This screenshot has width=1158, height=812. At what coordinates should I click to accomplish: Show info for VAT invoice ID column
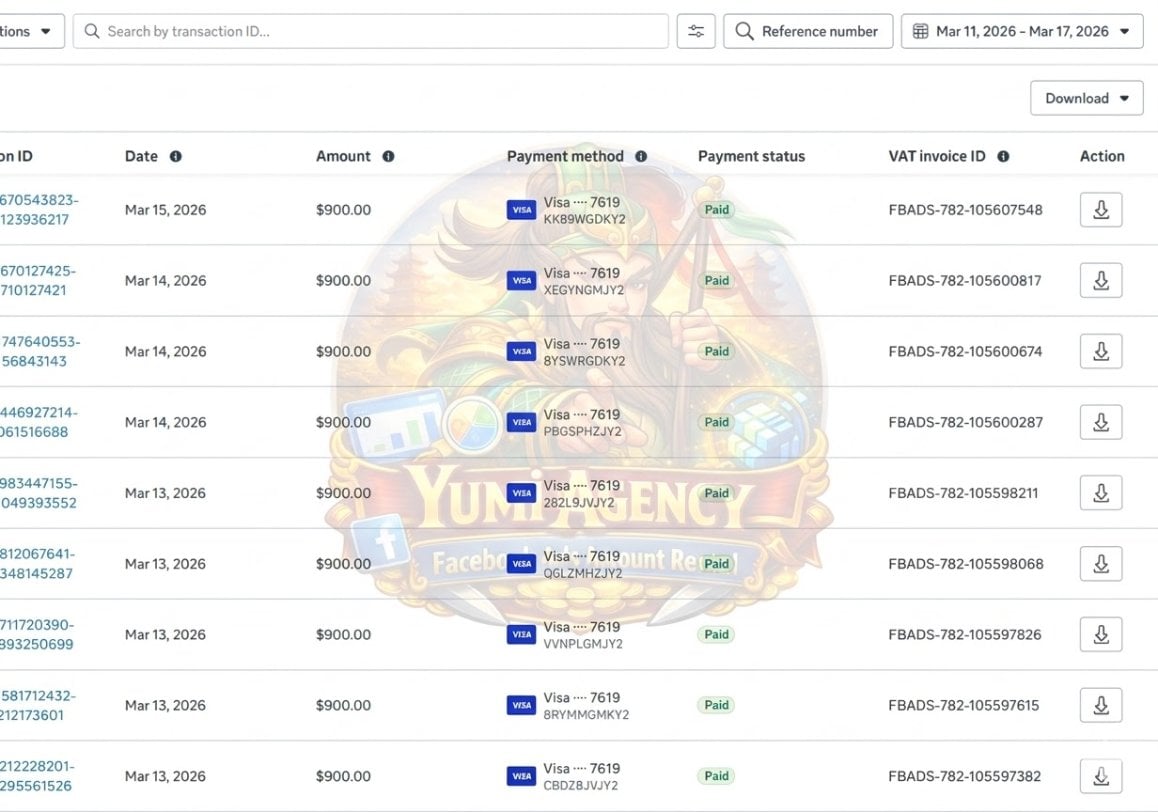(1003, 157)
